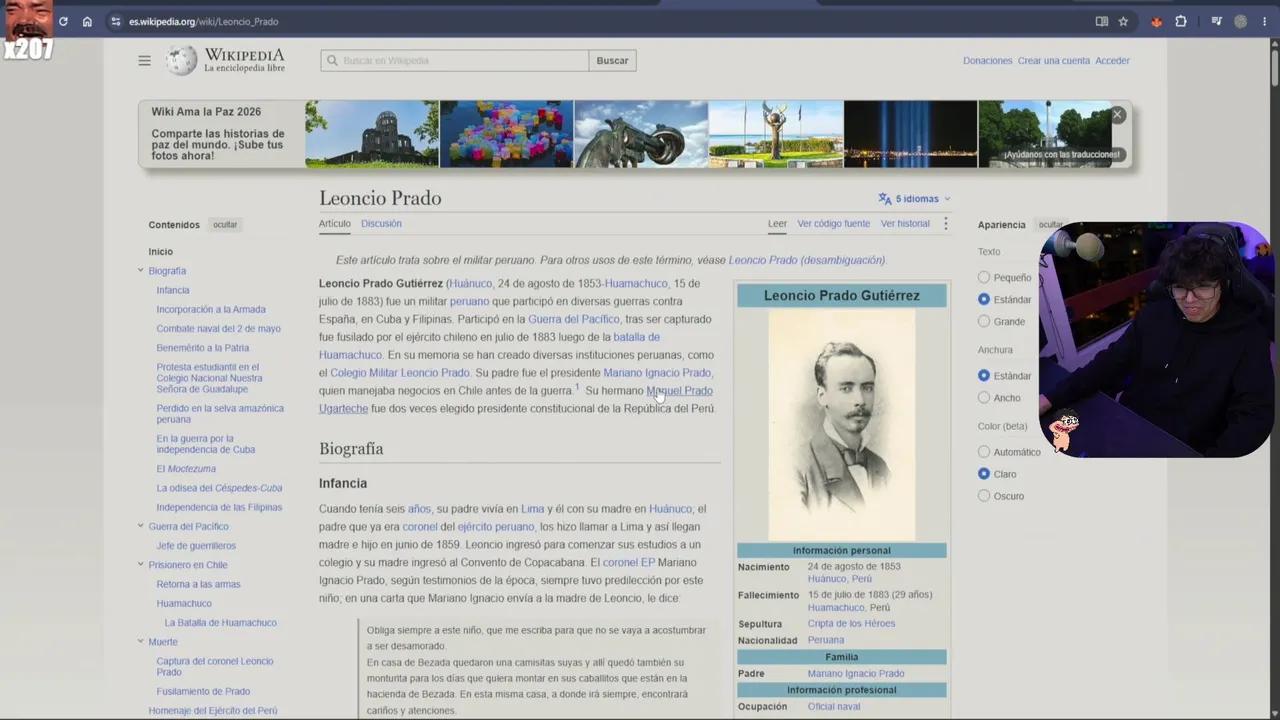Select the Artículo tab
The width and height of the screenshot is (1280, 720).
coord(335,224)
